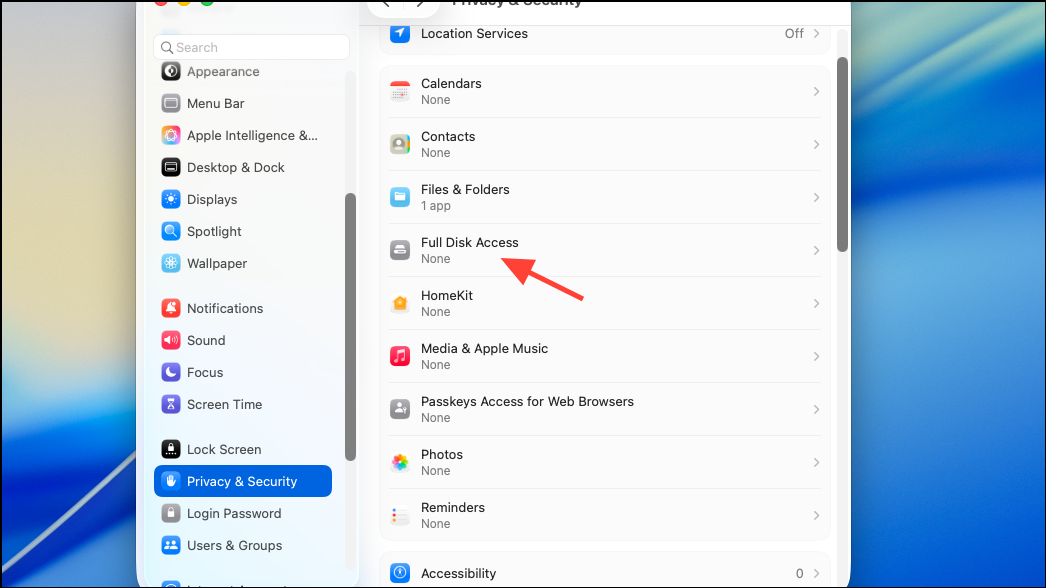Open Media & Apple Music via chevron
Viewport: 1046px width, 588px height.
pyautogui.click(x=816, y=356)
